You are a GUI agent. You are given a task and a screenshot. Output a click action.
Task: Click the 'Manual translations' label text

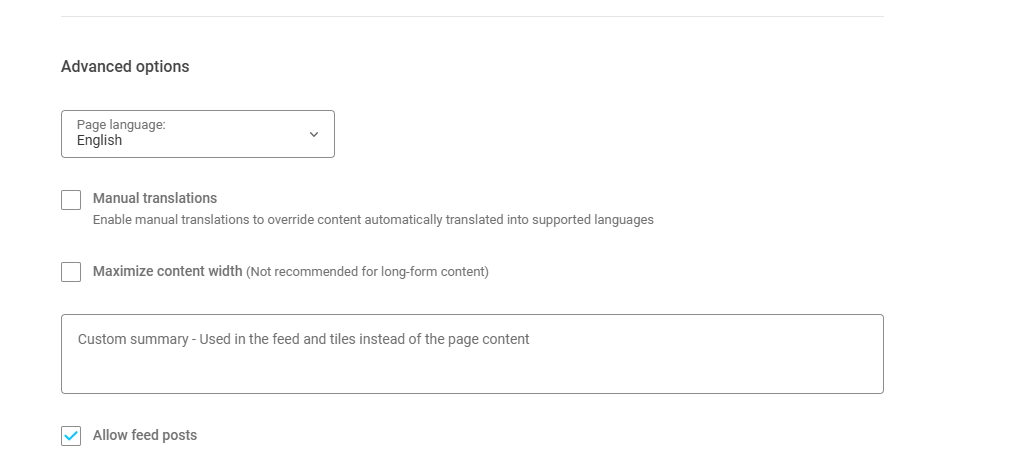[x=155, y=198]
